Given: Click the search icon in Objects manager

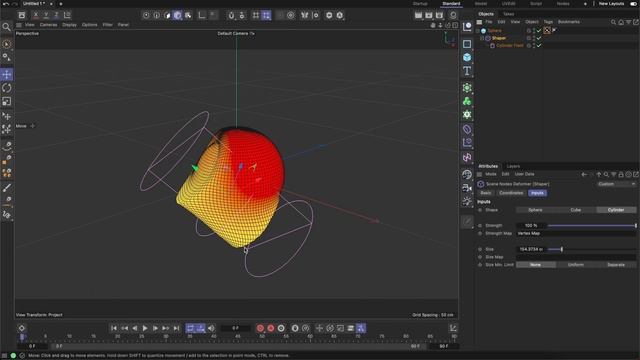Looking at the screenshot, I should (x=613, y=22).
